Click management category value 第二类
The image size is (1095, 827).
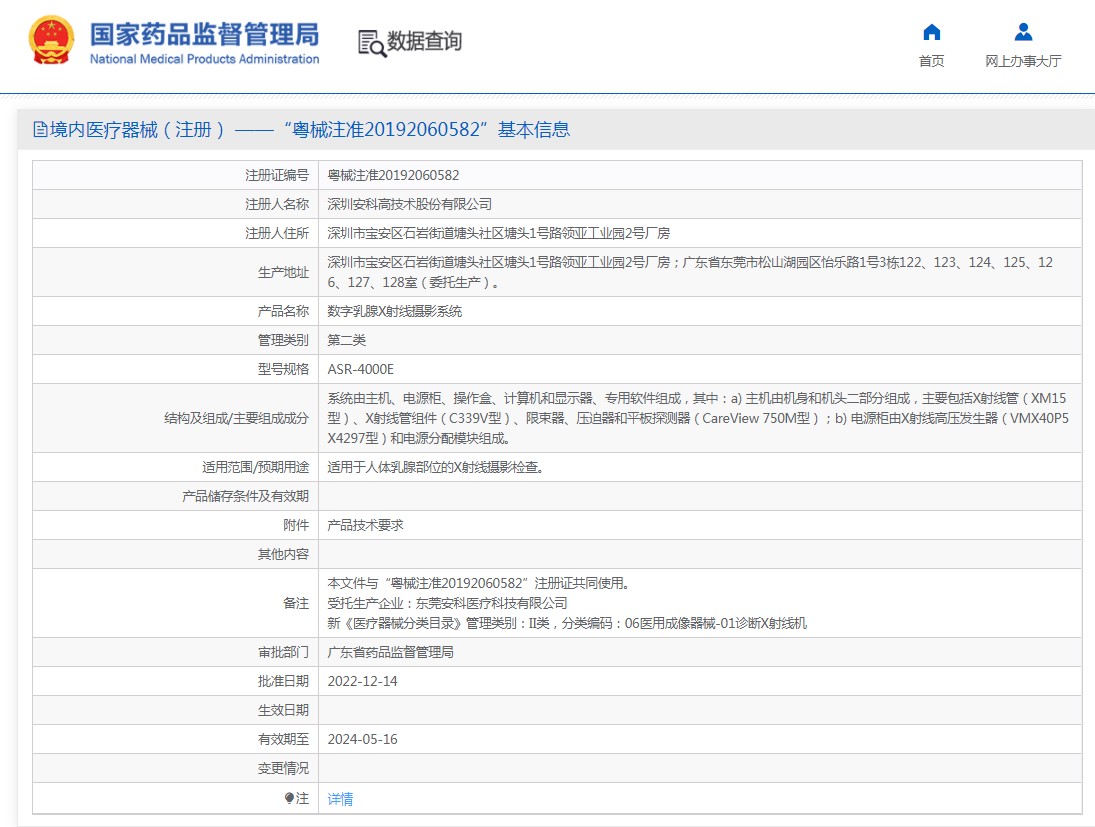coord(346,340)
